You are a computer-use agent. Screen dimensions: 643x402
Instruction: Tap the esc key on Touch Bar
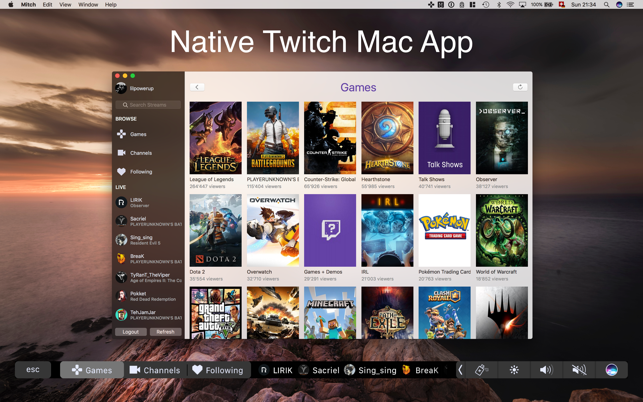[33, 370]
